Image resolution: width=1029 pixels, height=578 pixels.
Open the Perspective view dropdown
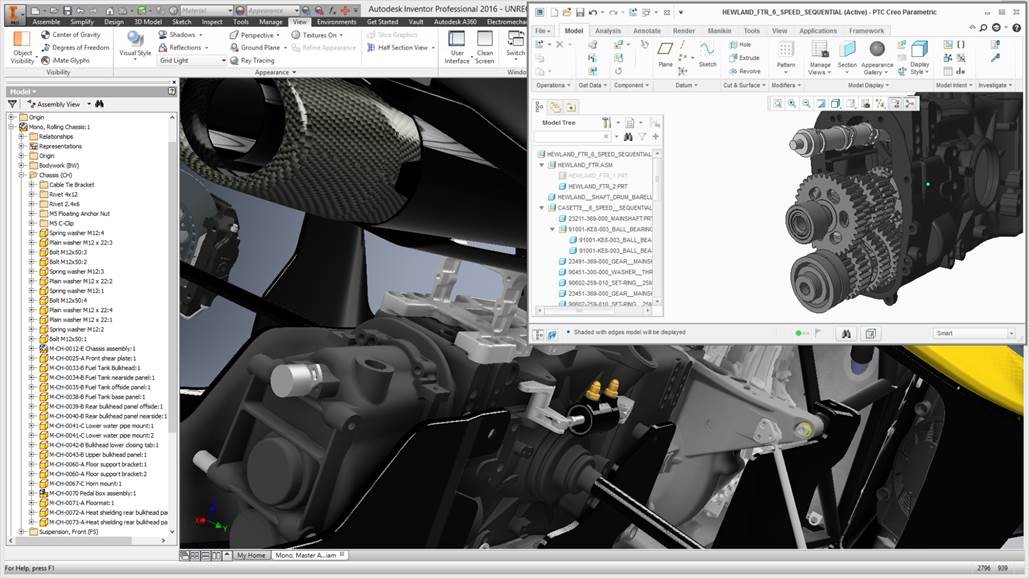(x=255, y=35)
